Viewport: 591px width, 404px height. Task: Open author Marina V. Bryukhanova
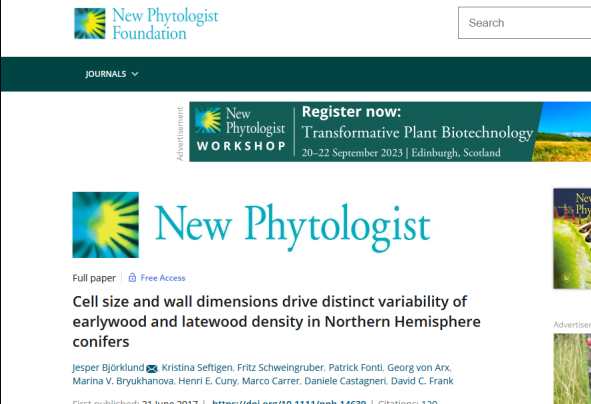pos(123,381)
